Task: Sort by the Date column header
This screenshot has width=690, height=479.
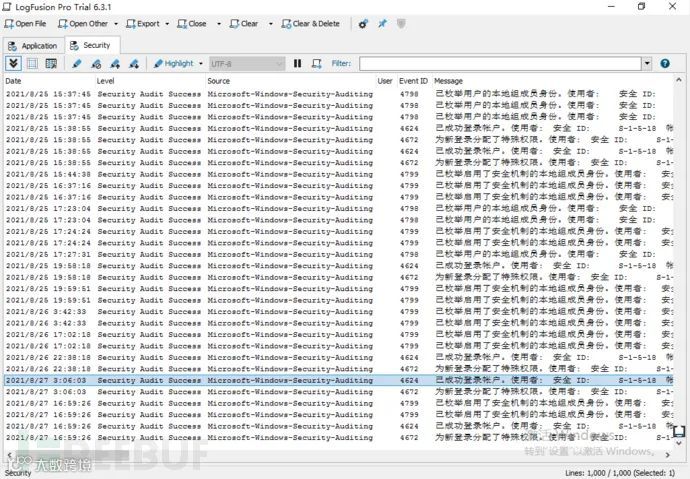Action: (49, 81)
